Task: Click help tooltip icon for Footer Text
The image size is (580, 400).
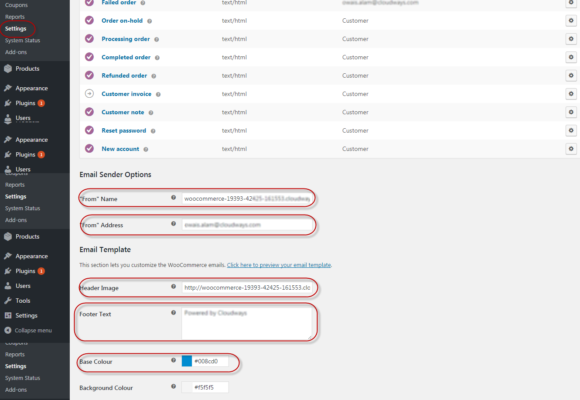Action: point(173,313)
